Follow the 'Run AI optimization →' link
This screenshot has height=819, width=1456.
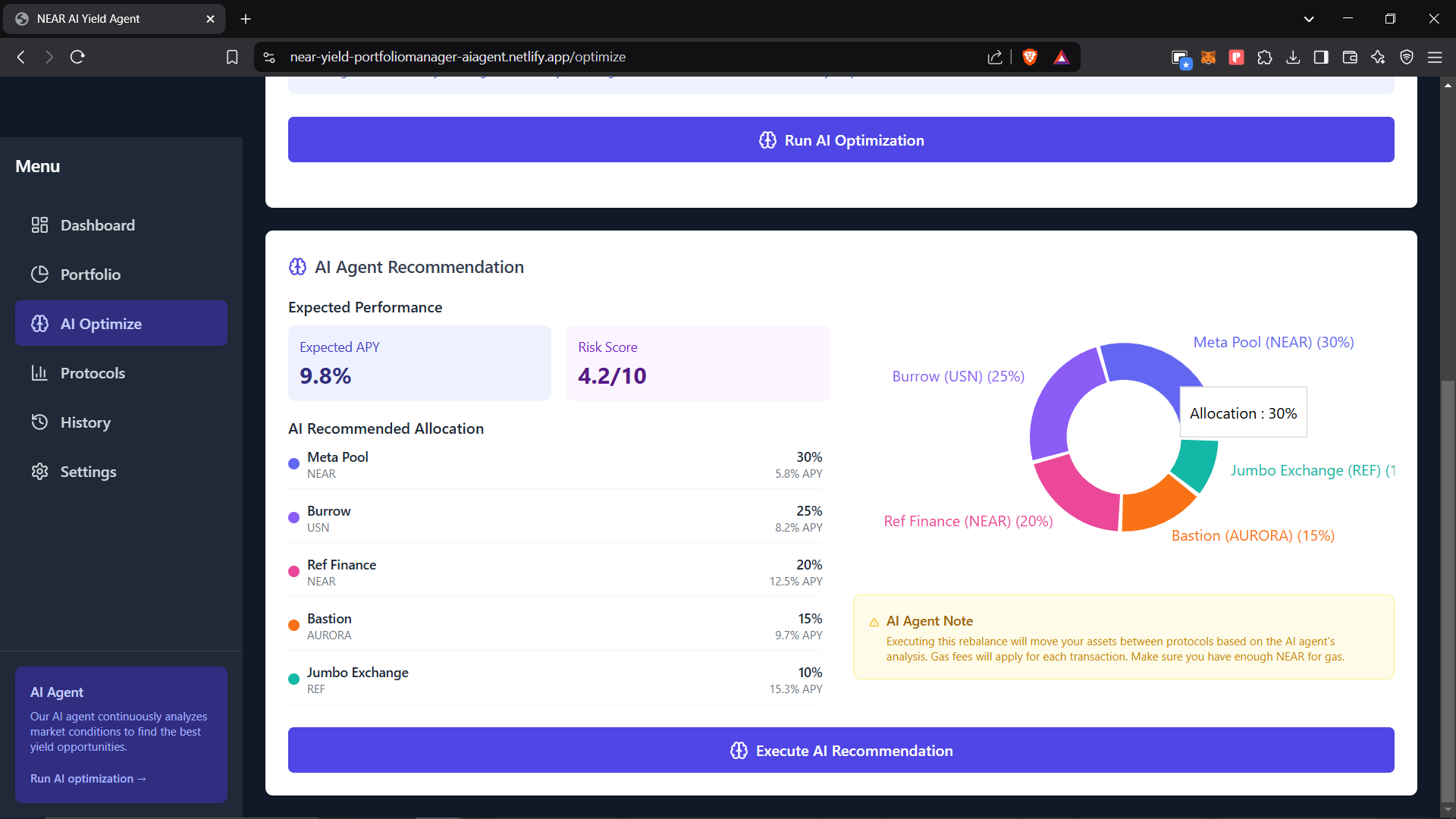coord(88,779)
